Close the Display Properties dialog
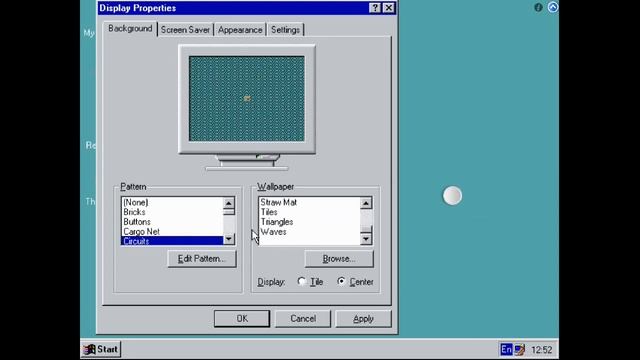640x360 pixels. click(389, 8)
